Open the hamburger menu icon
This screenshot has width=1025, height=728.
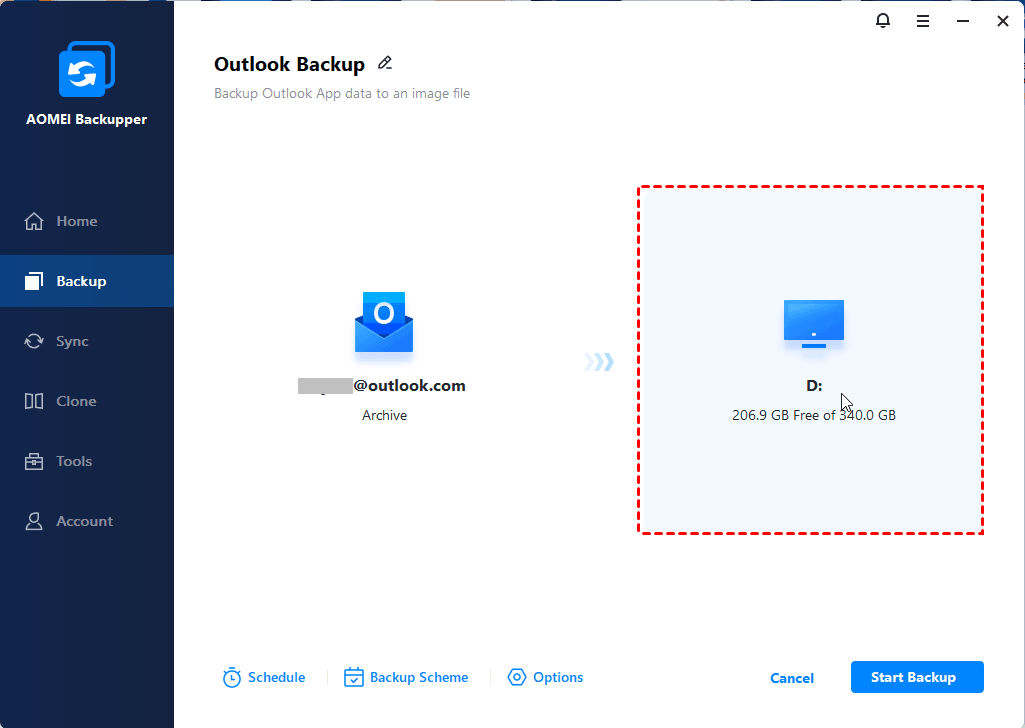pyautogui.click(x=922, y=22)
